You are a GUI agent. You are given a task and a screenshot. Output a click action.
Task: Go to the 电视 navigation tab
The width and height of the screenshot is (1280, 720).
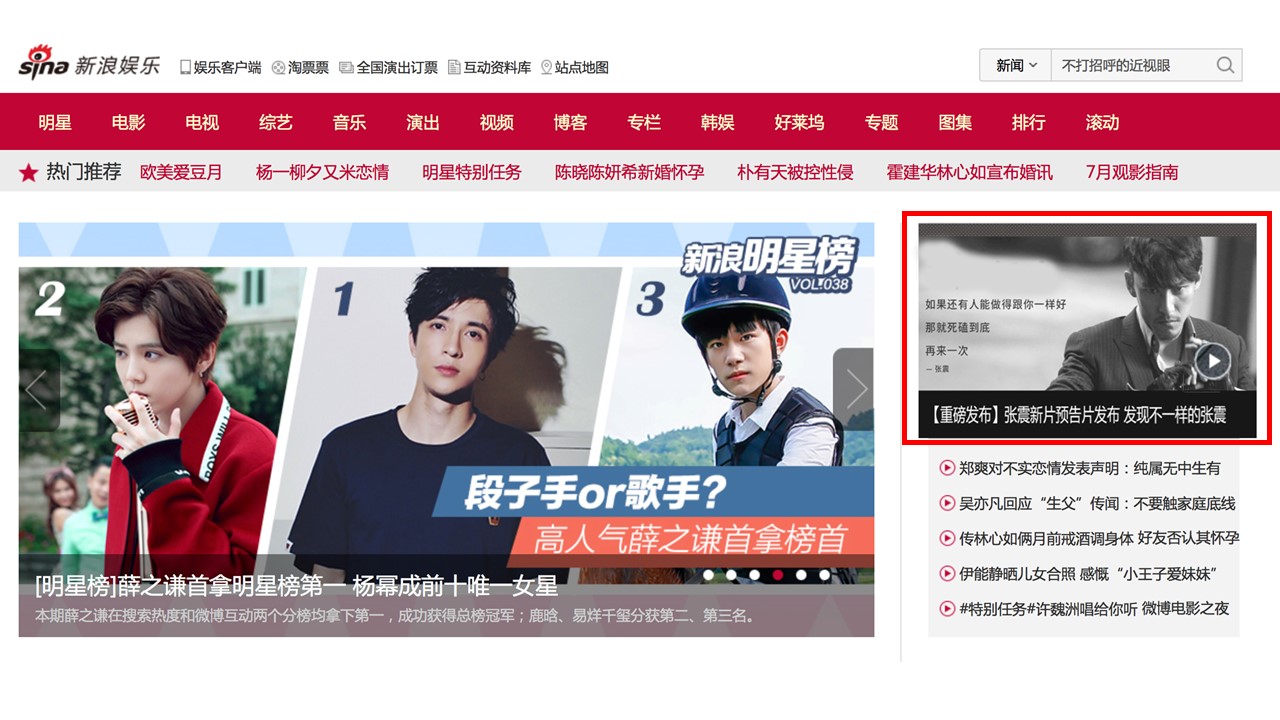(x=202, y=122)
